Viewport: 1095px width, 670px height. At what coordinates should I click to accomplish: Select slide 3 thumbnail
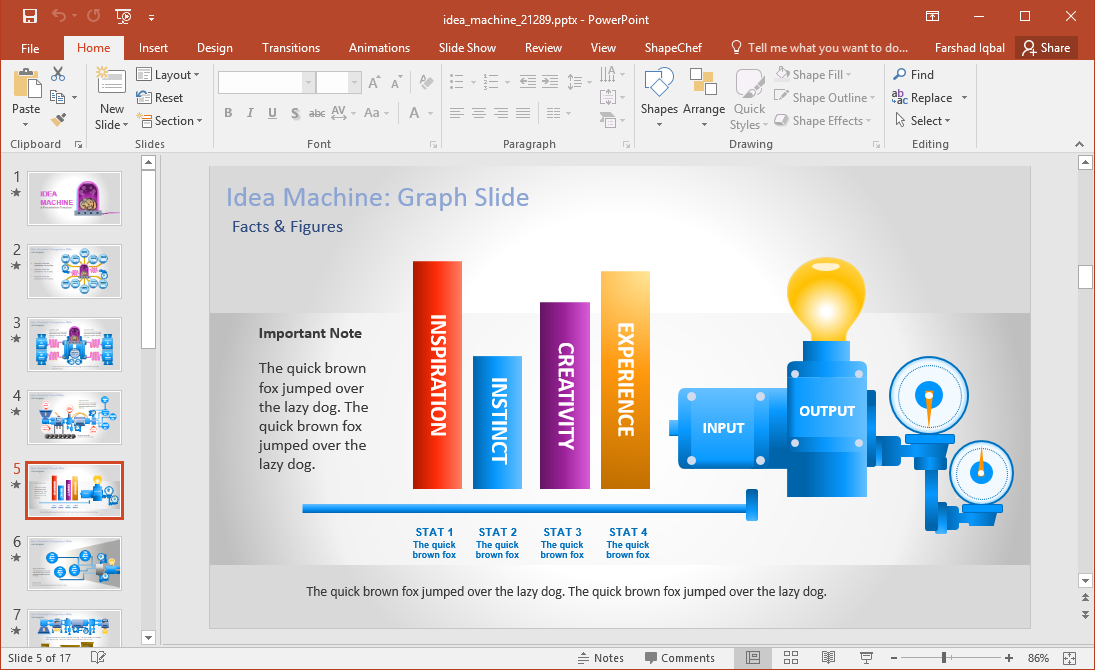click(x=75, y=344)
